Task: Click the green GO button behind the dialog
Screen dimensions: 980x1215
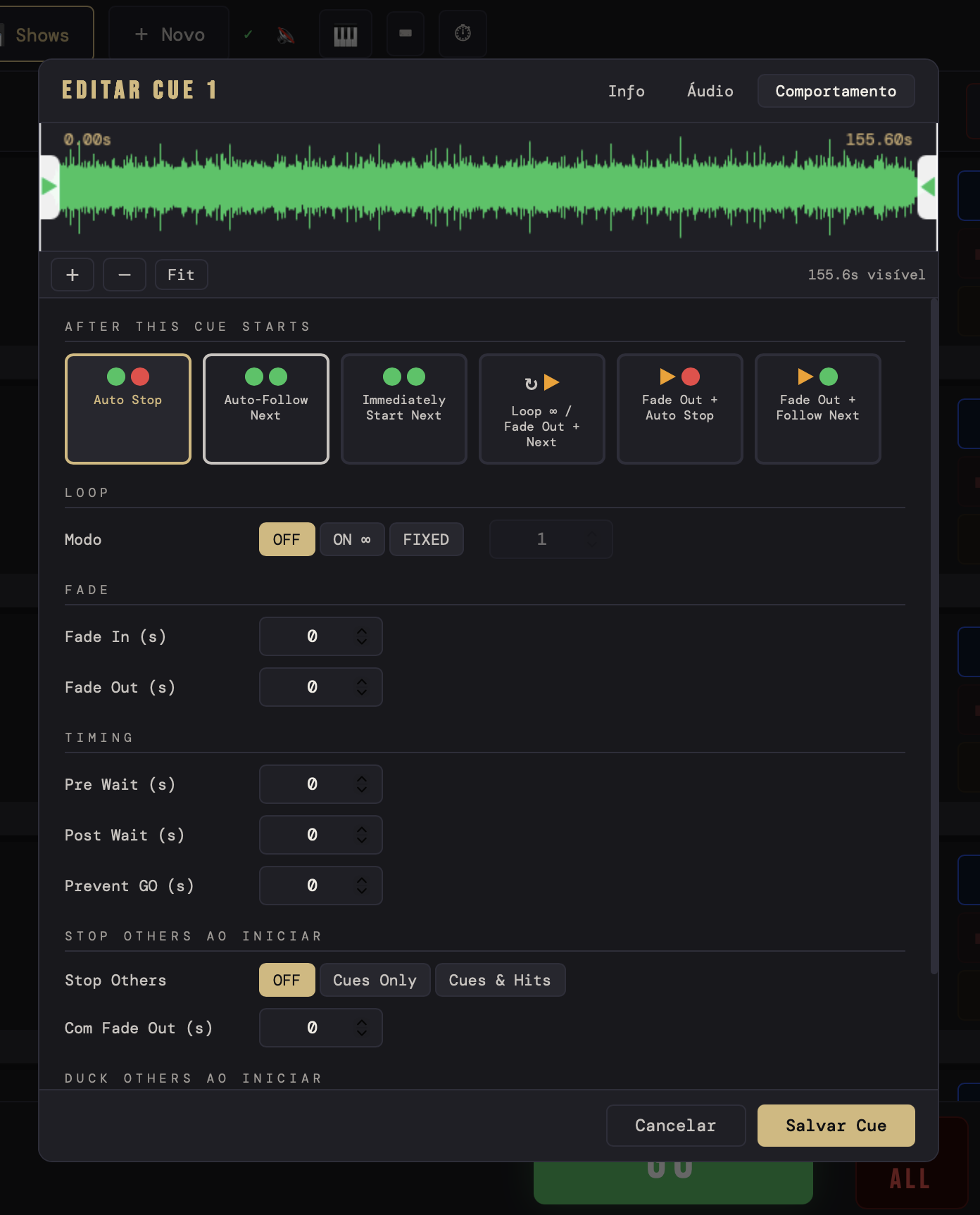Action: click(673, 1183)
